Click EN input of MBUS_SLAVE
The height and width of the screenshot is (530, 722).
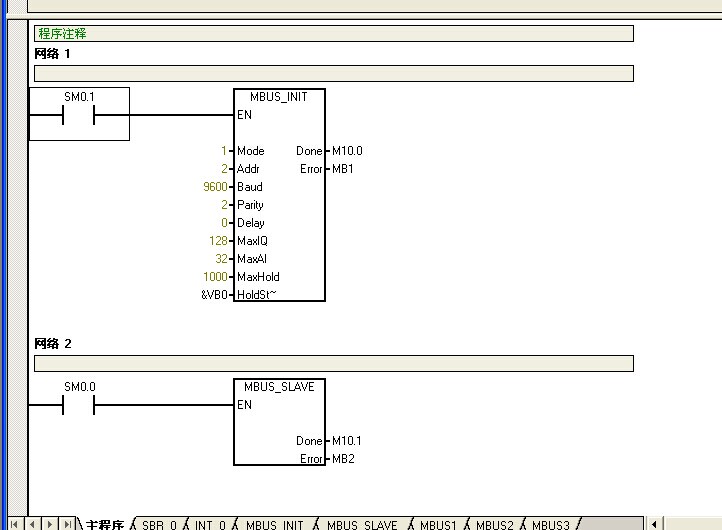245,405
